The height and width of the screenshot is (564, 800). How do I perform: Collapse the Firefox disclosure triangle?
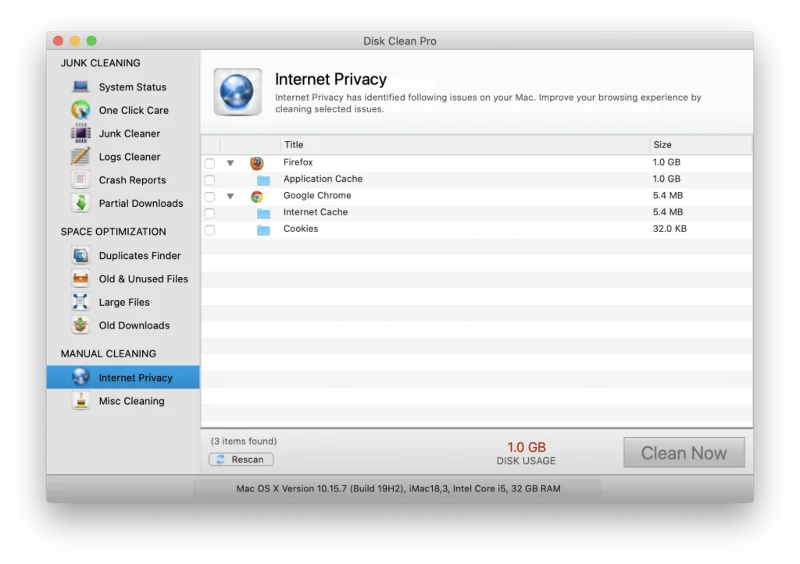(x=230, y=163)
